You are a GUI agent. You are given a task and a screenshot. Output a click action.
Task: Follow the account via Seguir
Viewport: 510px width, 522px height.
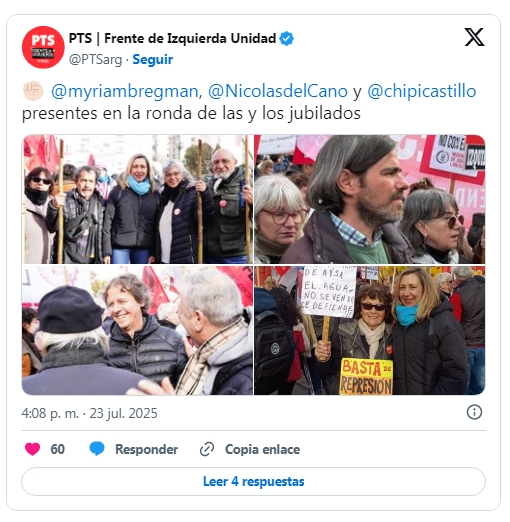(x=153, y=60)
